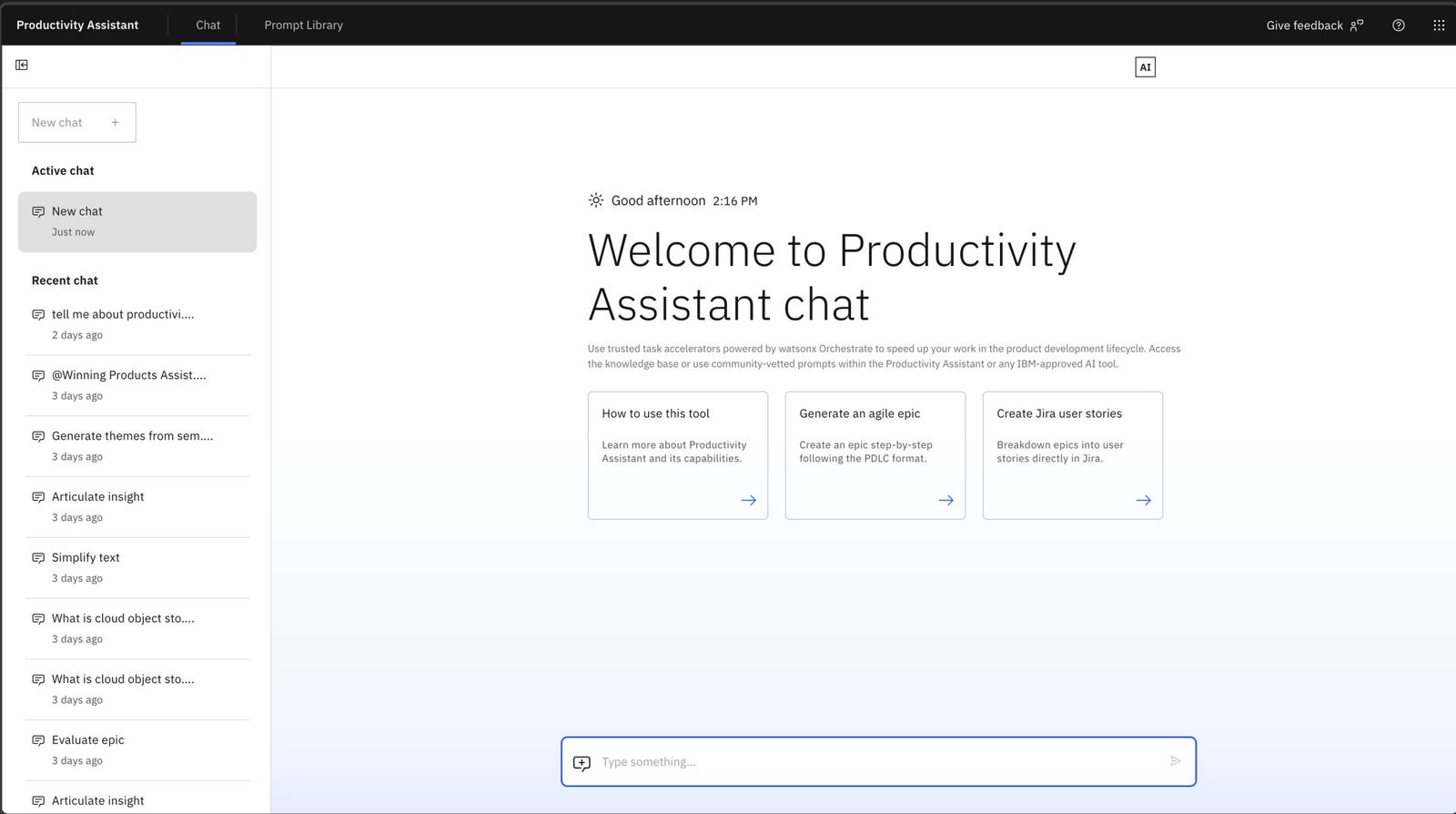The height and width of the screenshot is (814, 1456).
Task: Click the sun icon beside Good afternoon
Action: pyautogui.click(x=596, y=200)
